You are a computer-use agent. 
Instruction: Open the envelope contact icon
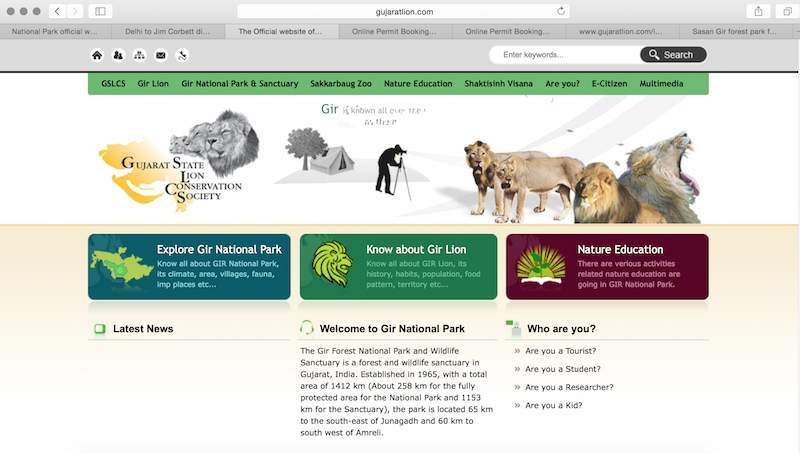[161, 55]
